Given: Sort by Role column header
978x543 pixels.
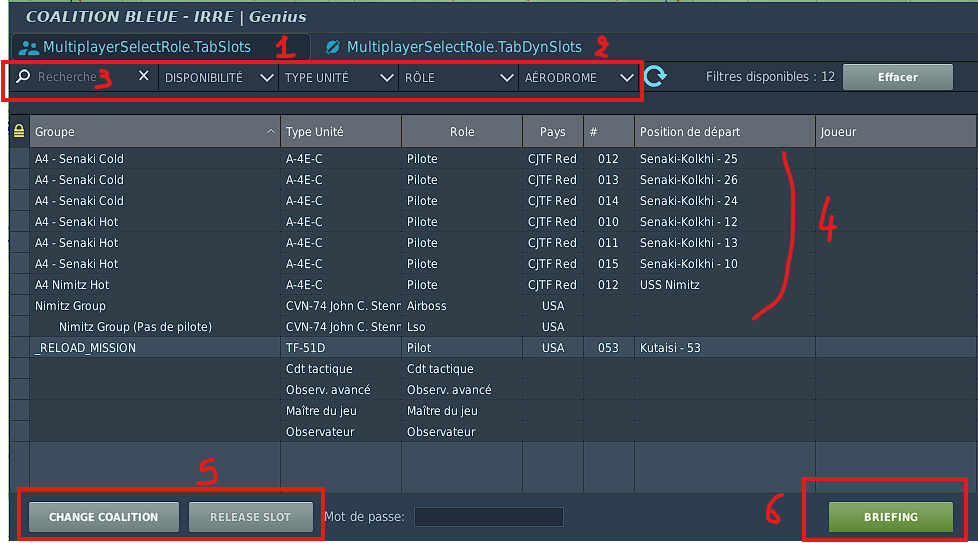Looking at the screenshot, I should [x=462, y=132].
